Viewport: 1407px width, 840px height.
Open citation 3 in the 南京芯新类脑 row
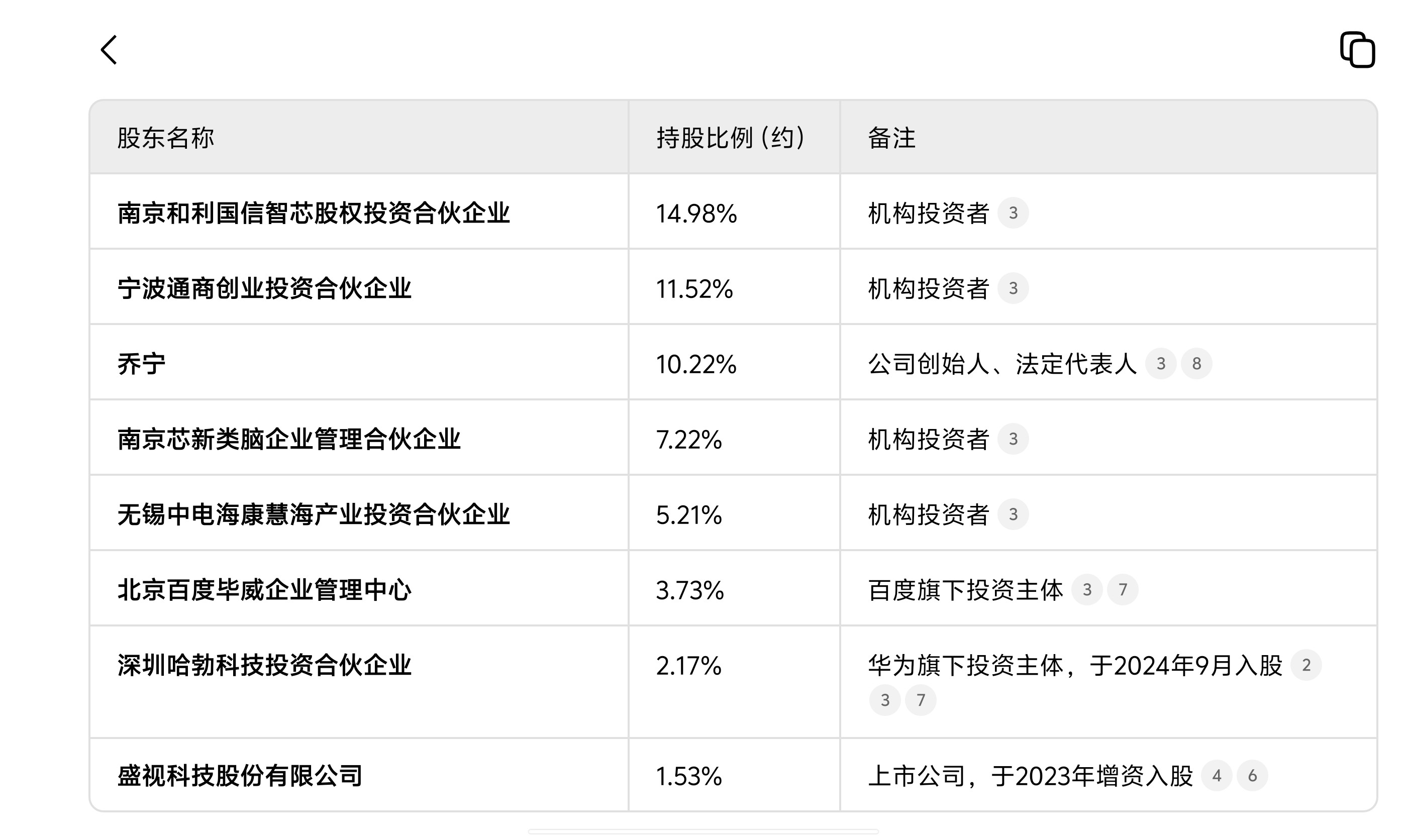1013,439
